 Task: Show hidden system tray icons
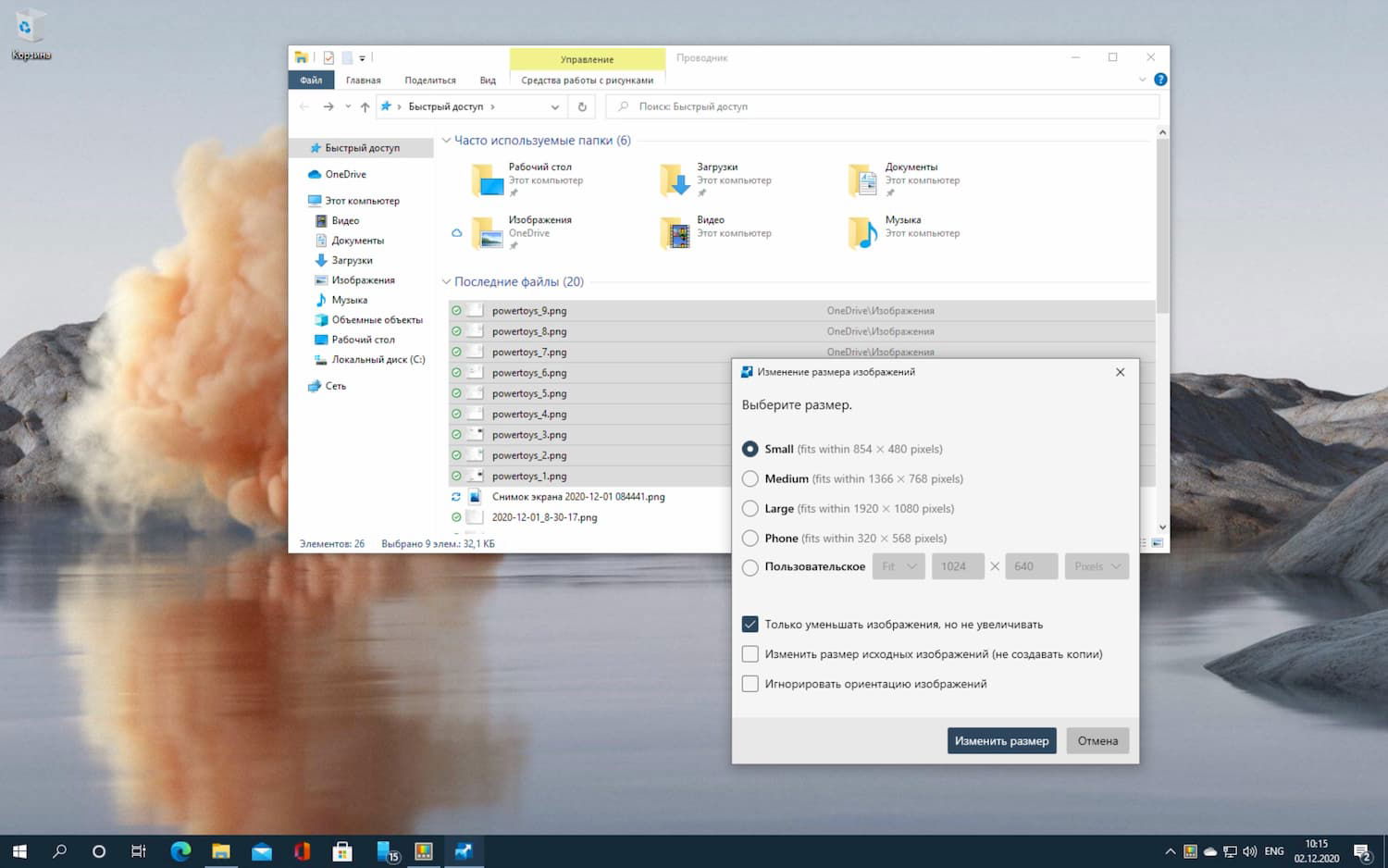(1170, 851)
